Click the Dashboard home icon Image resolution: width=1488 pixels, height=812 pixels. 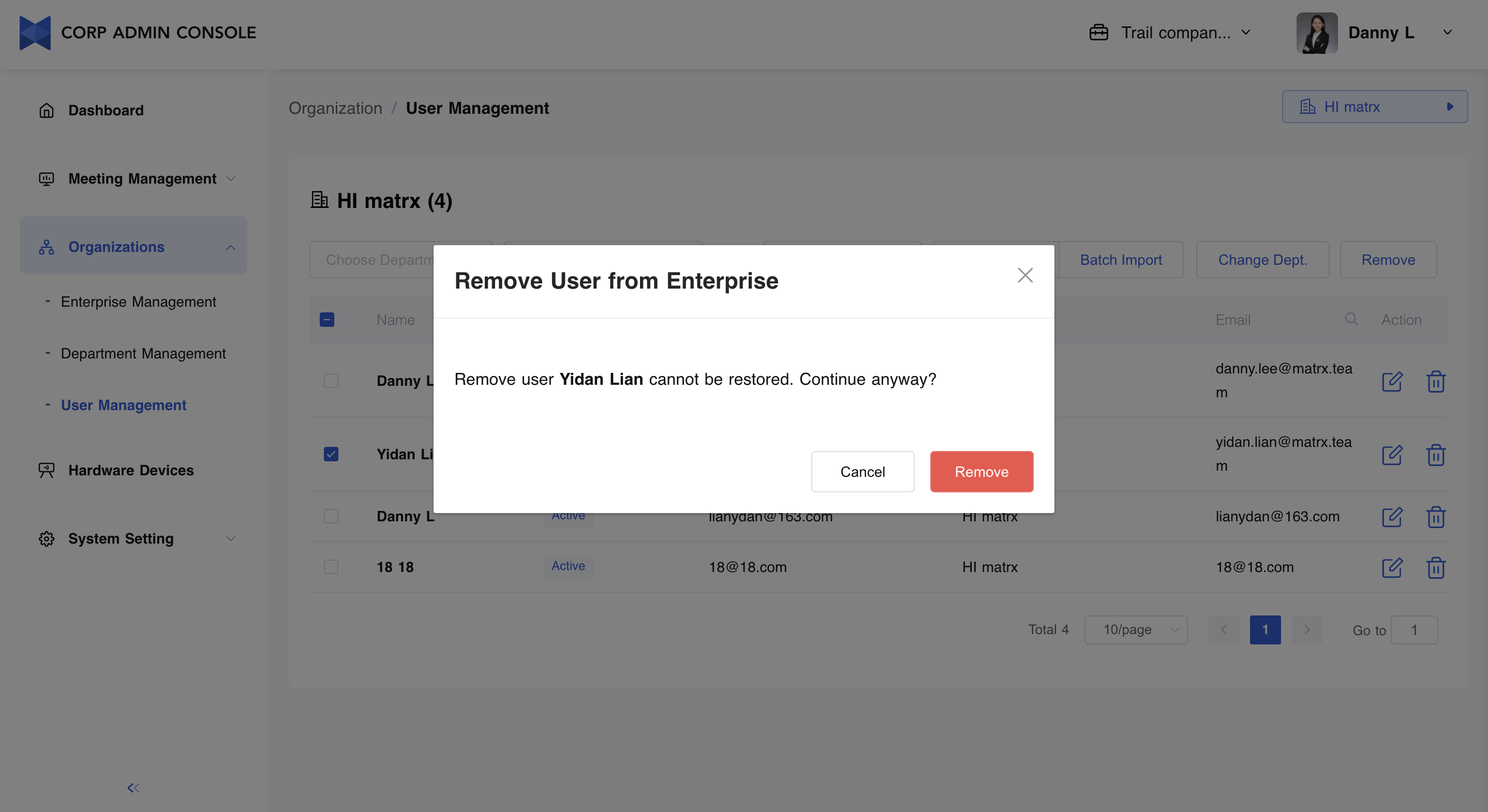(x=46, y=110)
